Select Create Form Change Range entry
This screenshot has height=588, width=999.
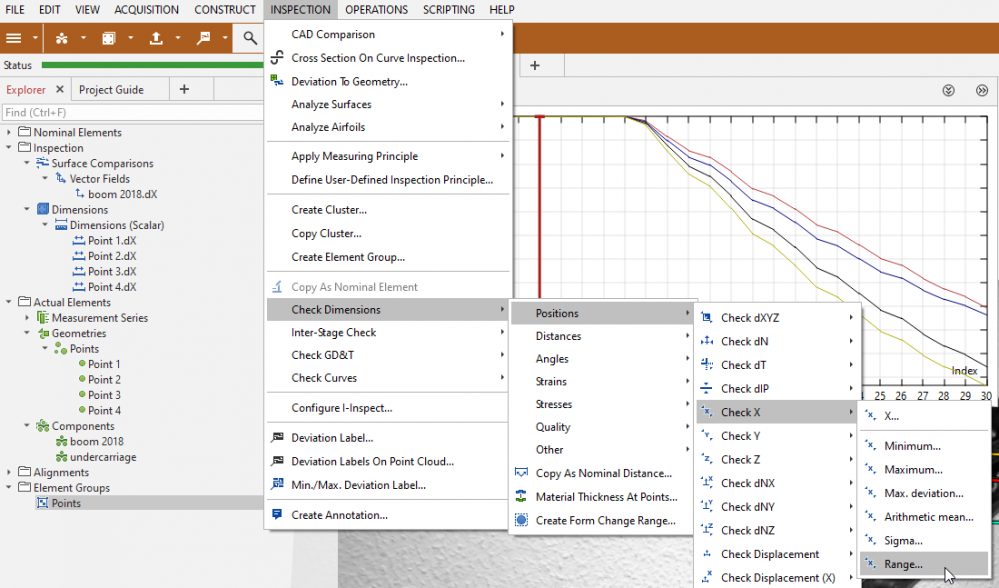[x=605, y=520]
